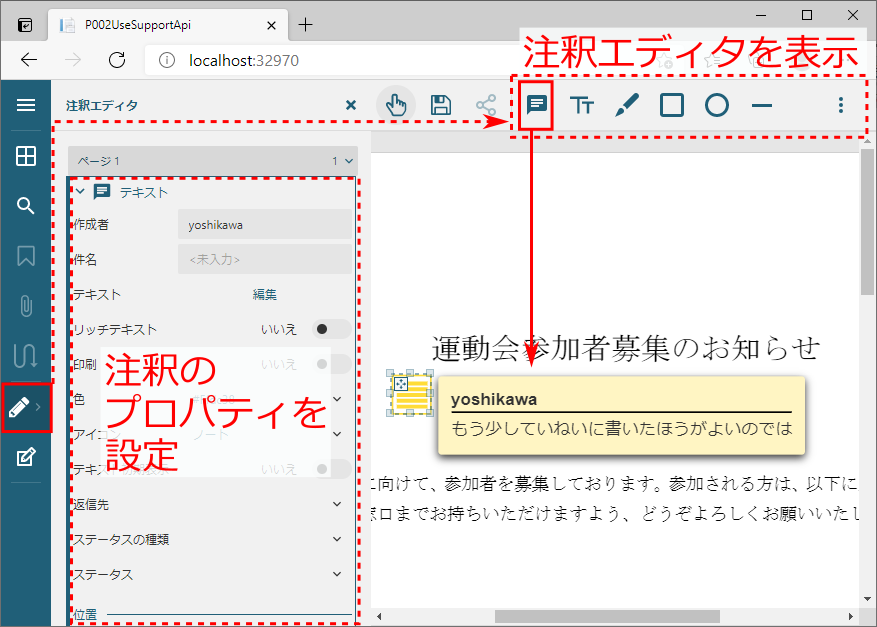Open the hamburger menu in sidebar
877x627 pixels.
[x=26, y=105]
